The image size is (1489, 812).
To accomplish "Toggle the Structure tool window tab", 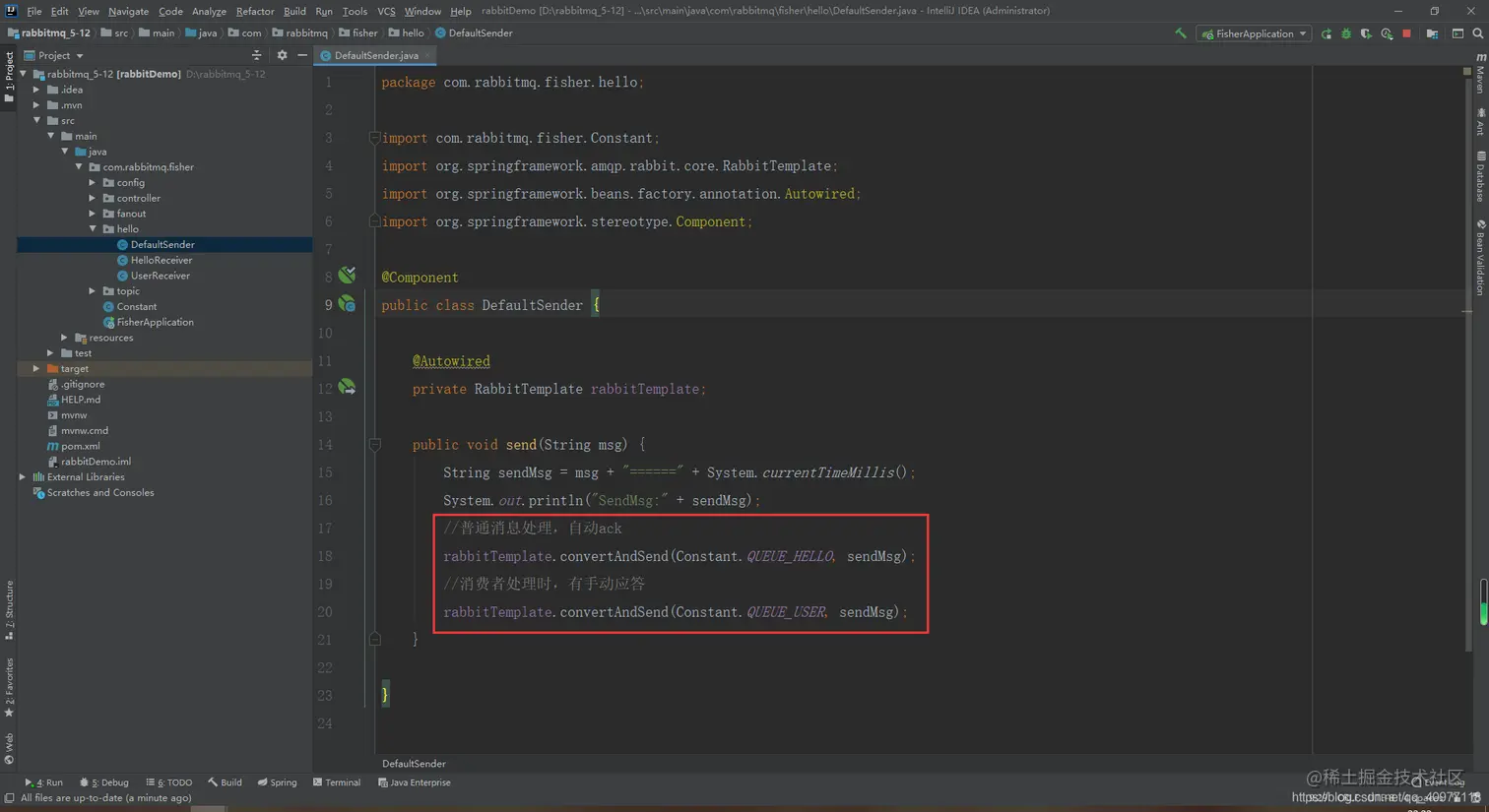I will point(8,610).
